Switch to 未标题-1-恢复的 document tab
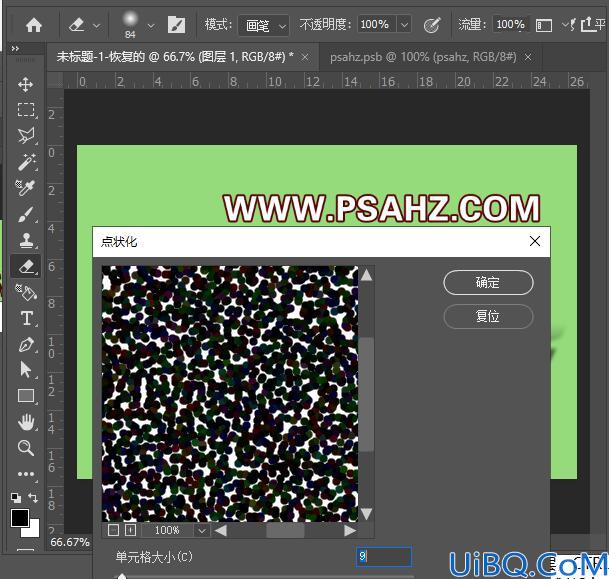 pyautogui.click(x=174, y=57)
